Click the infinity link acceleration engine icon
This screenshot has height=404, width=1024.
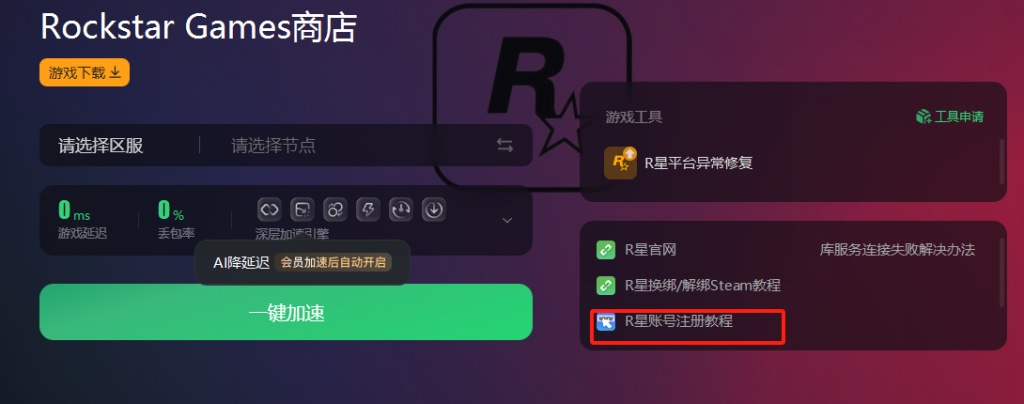click(270, 210)
